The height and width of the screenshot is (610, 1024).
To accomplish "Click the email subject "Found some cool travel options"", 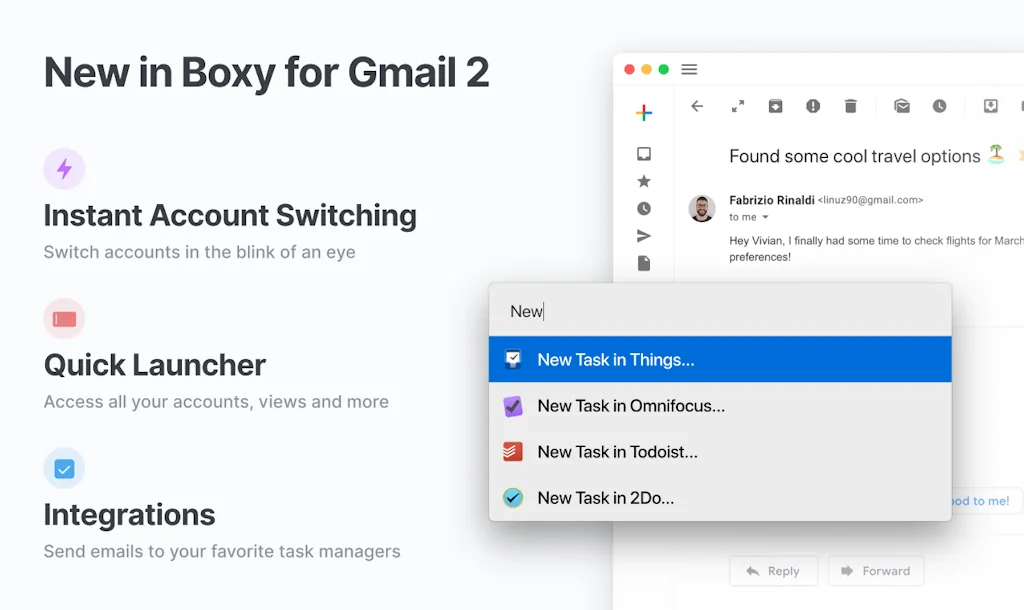I will coord(855,156).
